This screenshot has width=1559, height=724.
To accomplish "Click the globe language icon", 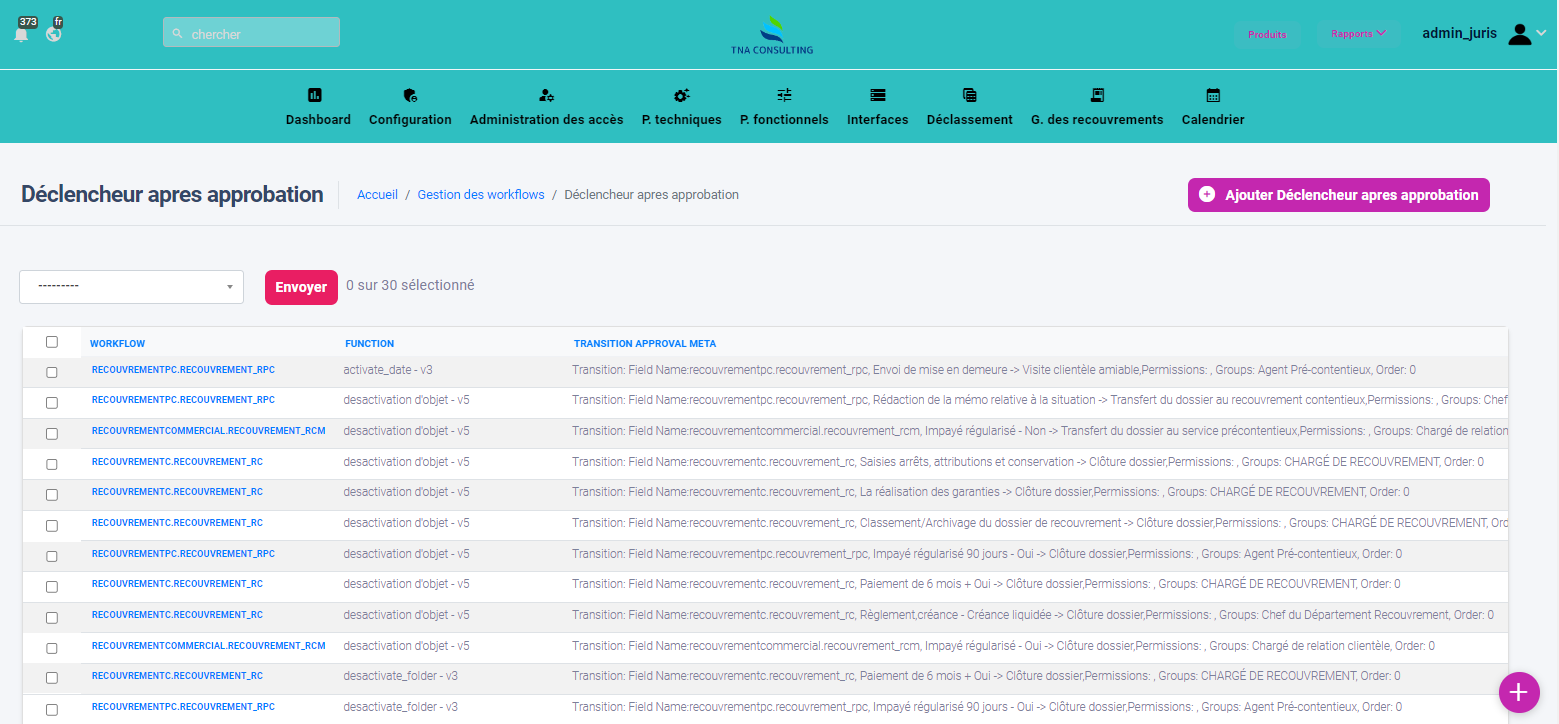I will tap(53, 34).
